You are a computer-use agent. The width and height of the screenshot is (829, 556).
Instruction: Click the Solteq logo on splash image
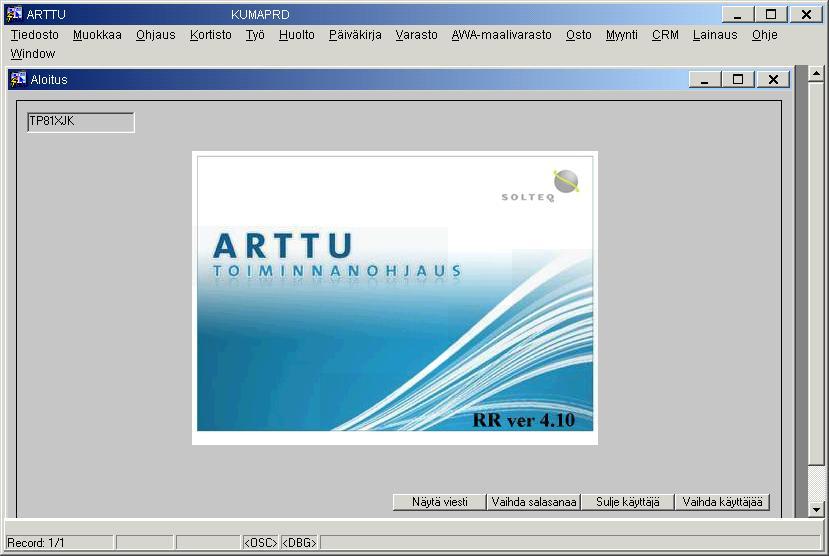pyautogui.click(x=540, y=186)
